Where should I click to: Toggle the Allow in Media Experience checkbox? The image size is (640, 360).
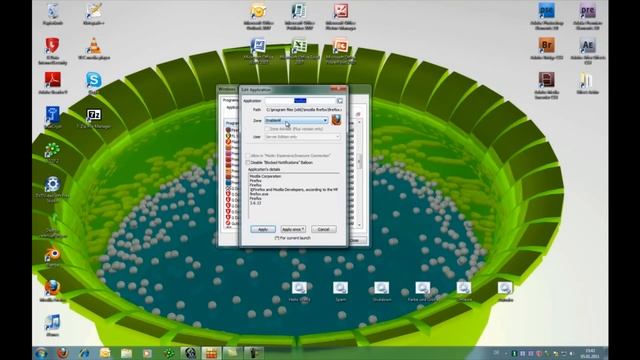247,156
